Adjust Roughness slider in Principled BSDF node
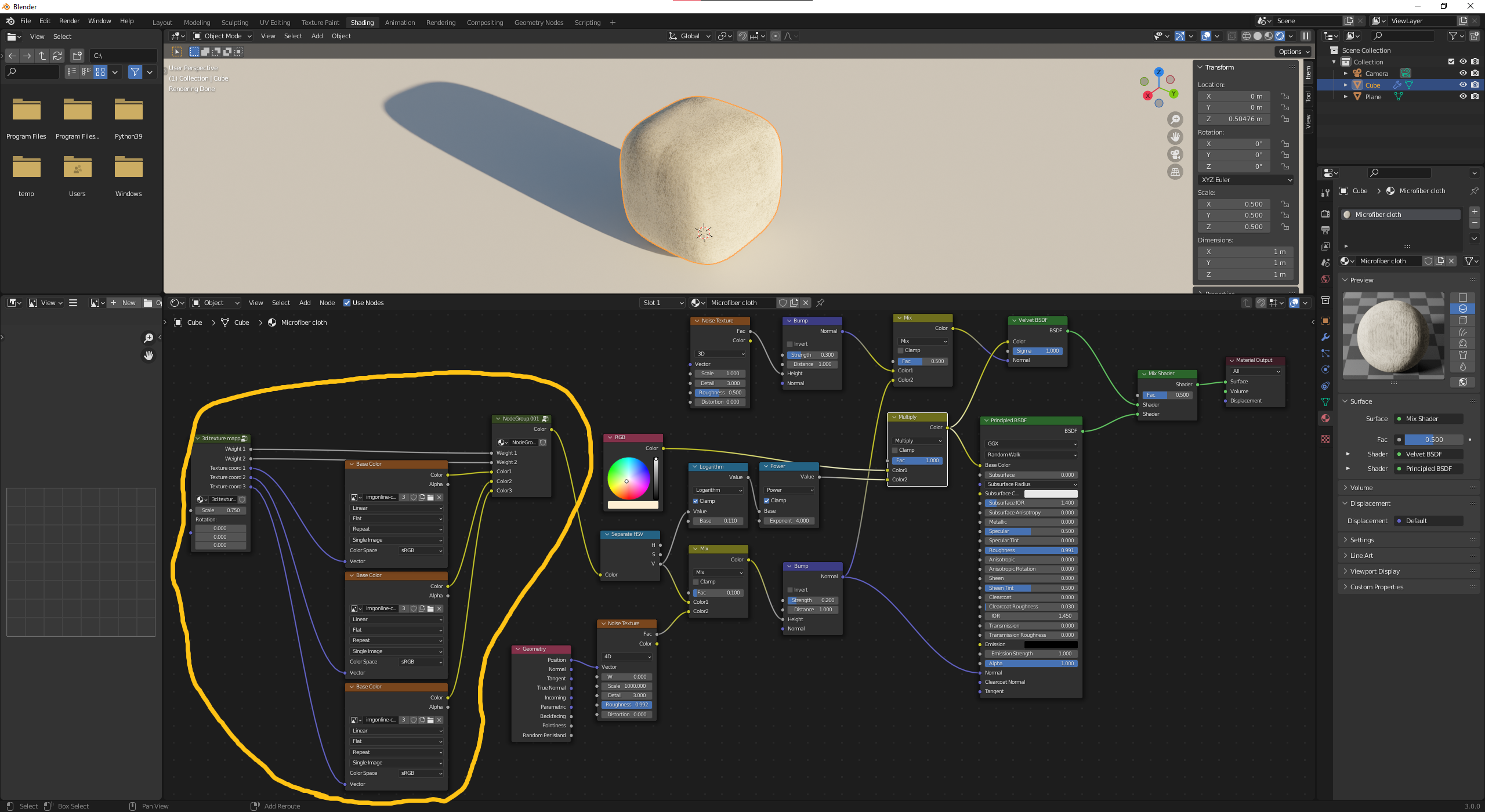The image size is (1485, 812). tap(1031, 550)
